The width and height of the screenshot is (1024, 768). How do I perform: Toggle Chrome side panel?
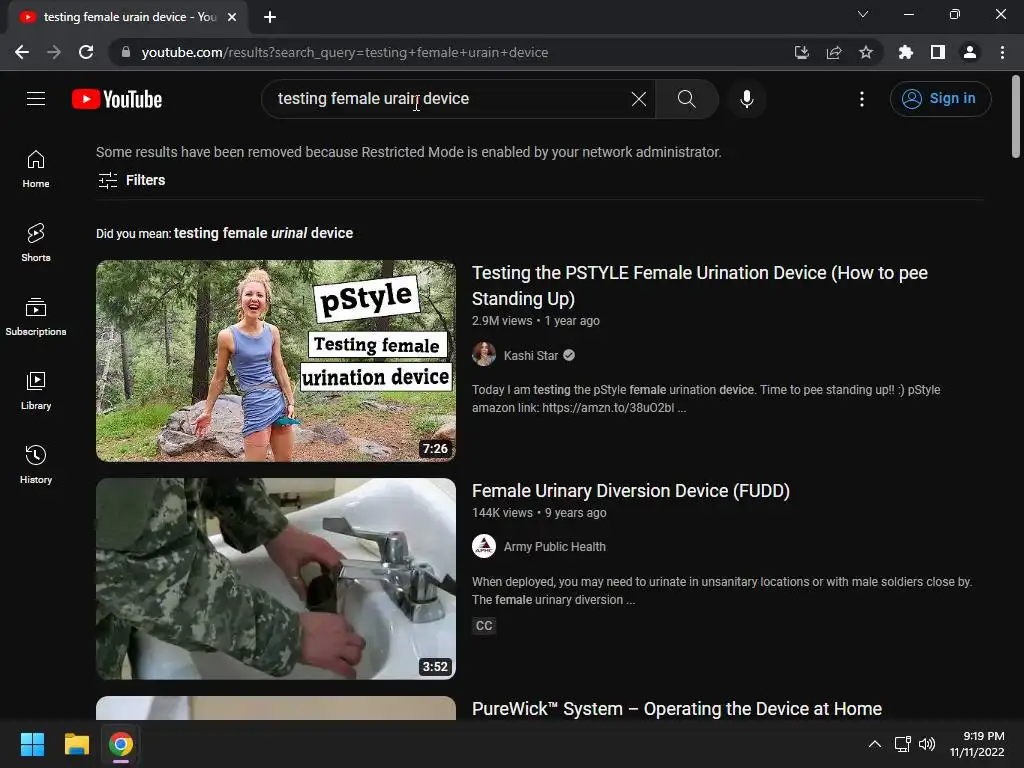coord(937,52)
